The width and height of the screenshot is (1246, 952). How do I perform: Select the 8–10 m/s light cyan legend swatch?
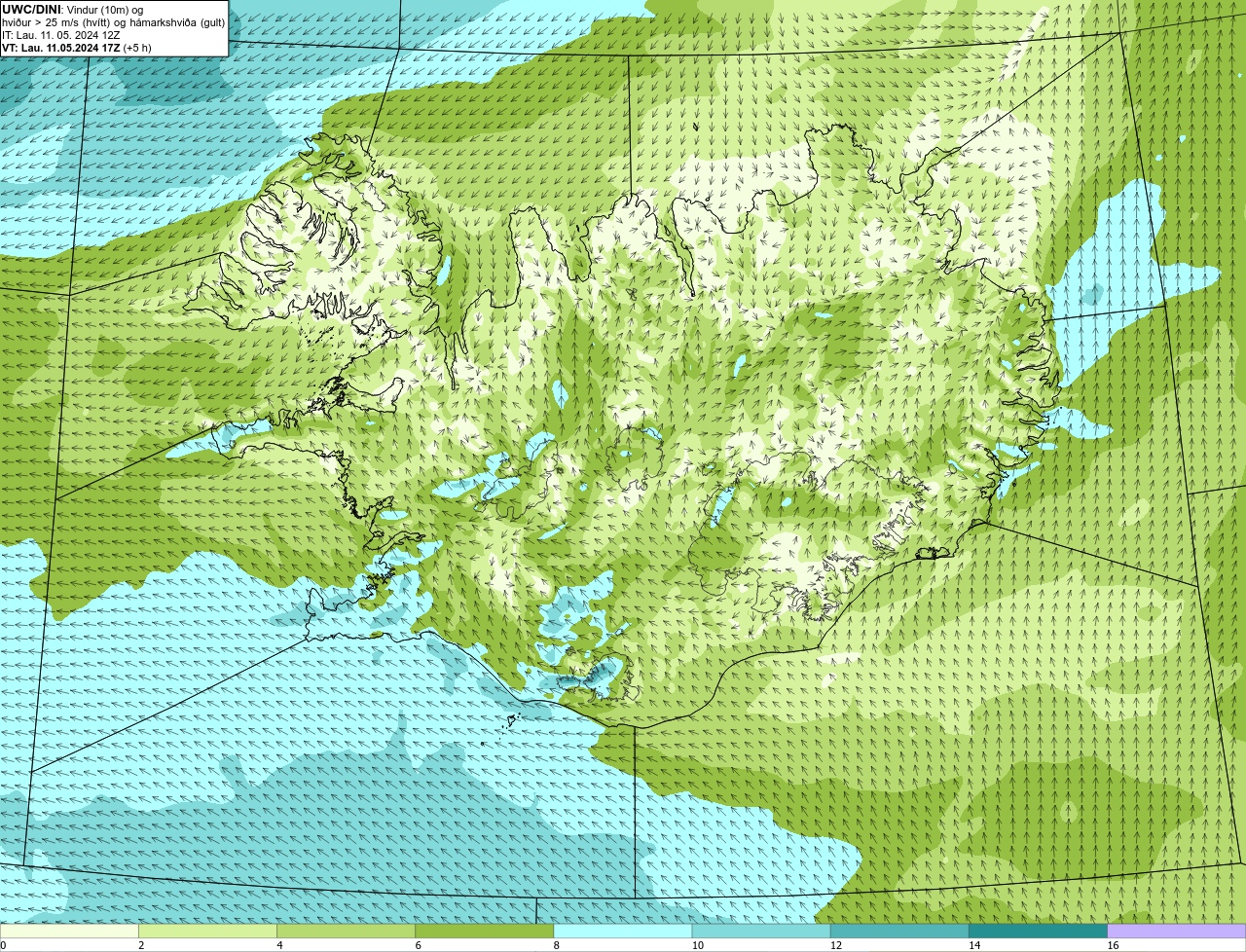point(623,931)
